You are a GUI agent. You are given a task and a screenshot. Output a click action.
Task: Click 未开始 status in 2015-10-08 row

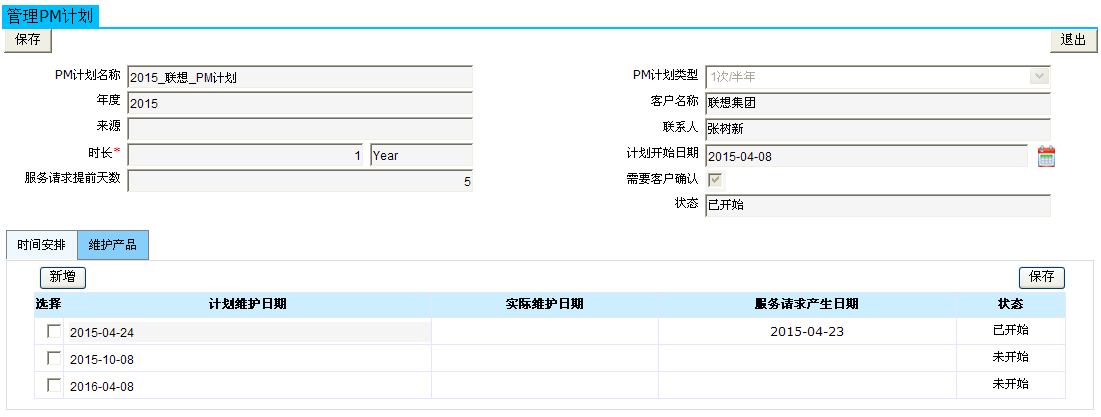pos(1010,357)
